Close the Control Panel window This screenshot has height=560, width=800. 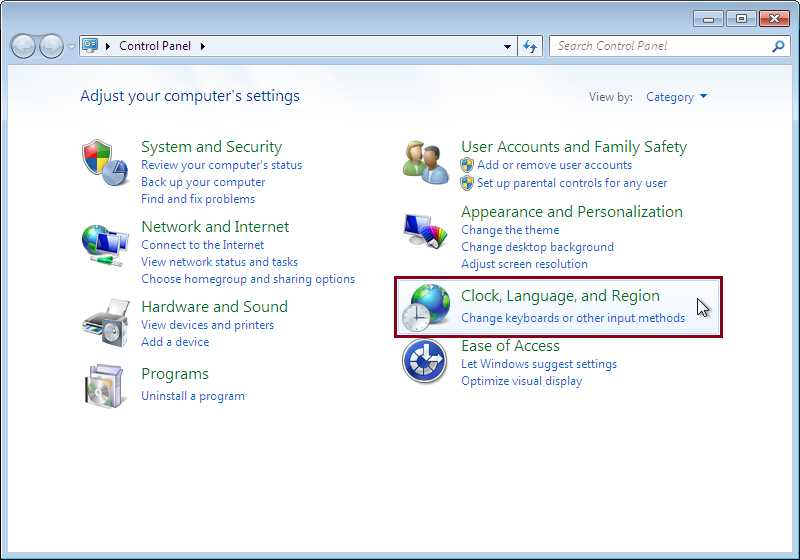point(774,19)
